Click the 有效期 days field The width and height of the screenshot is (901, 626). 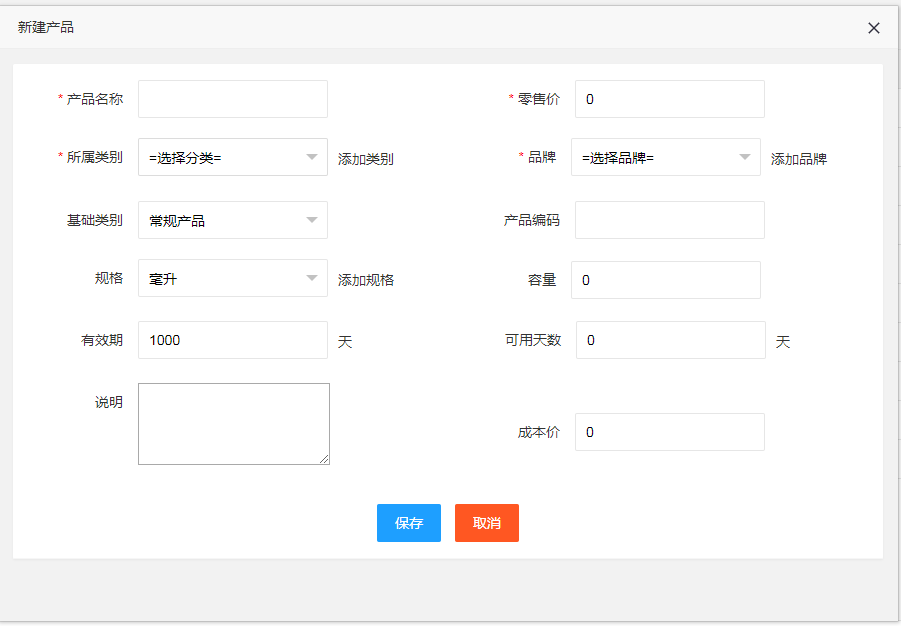pos(232,340)
